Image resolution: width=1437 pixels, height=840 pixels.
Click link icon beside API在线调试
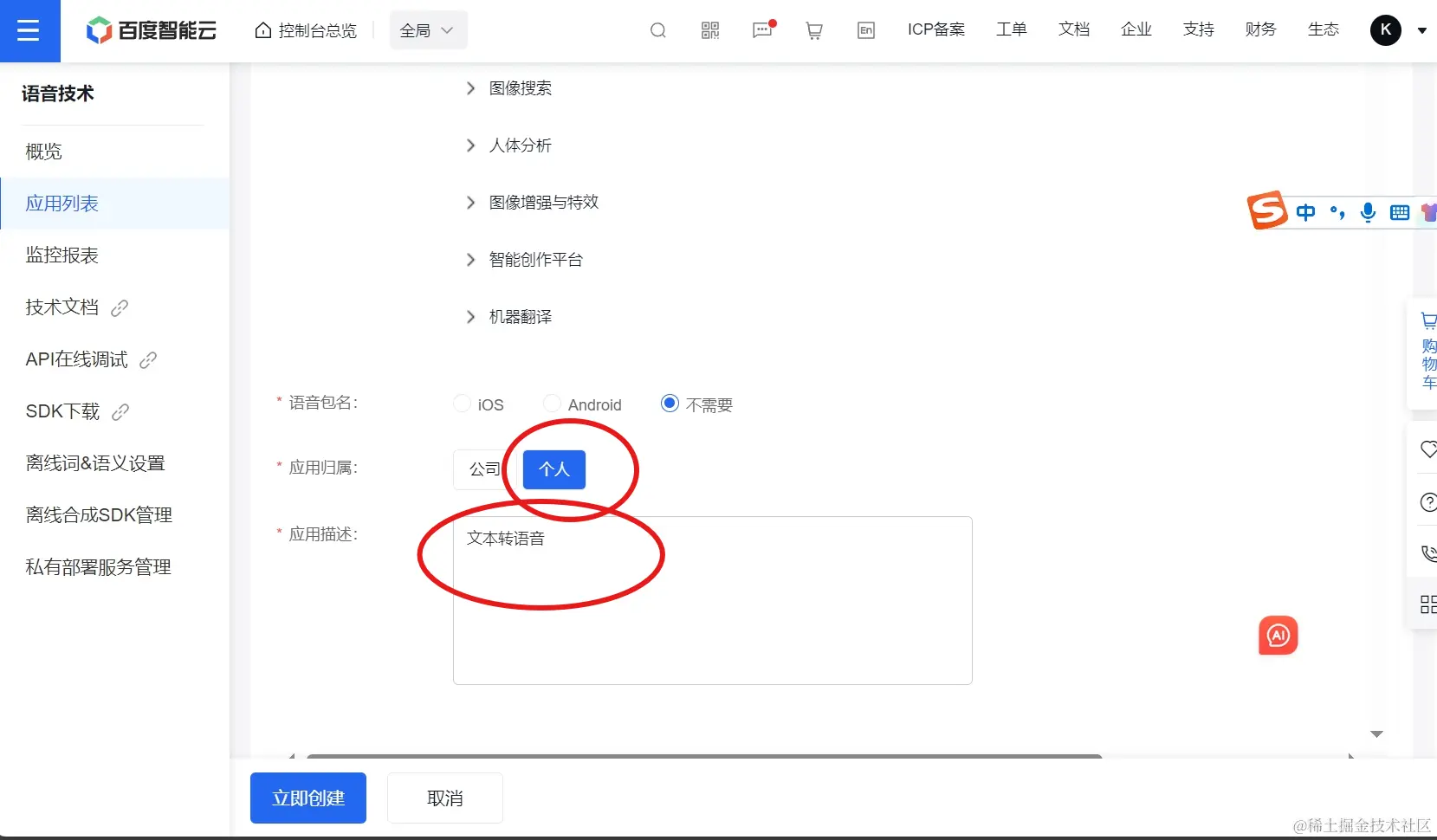point(148,359)
